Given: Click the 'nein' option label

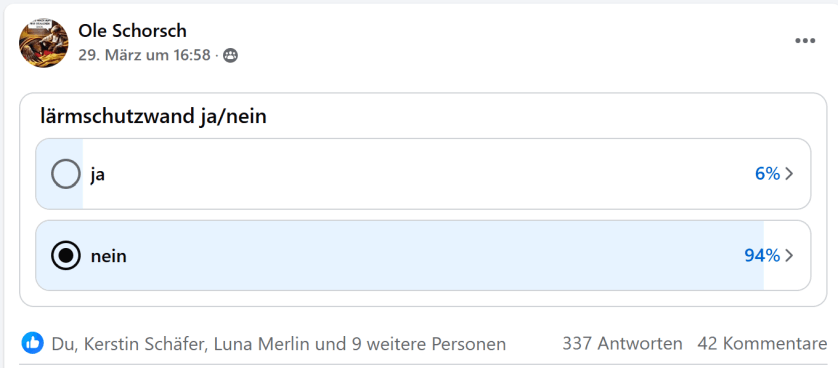Looking at the screenshot, I should pos(108,256).
